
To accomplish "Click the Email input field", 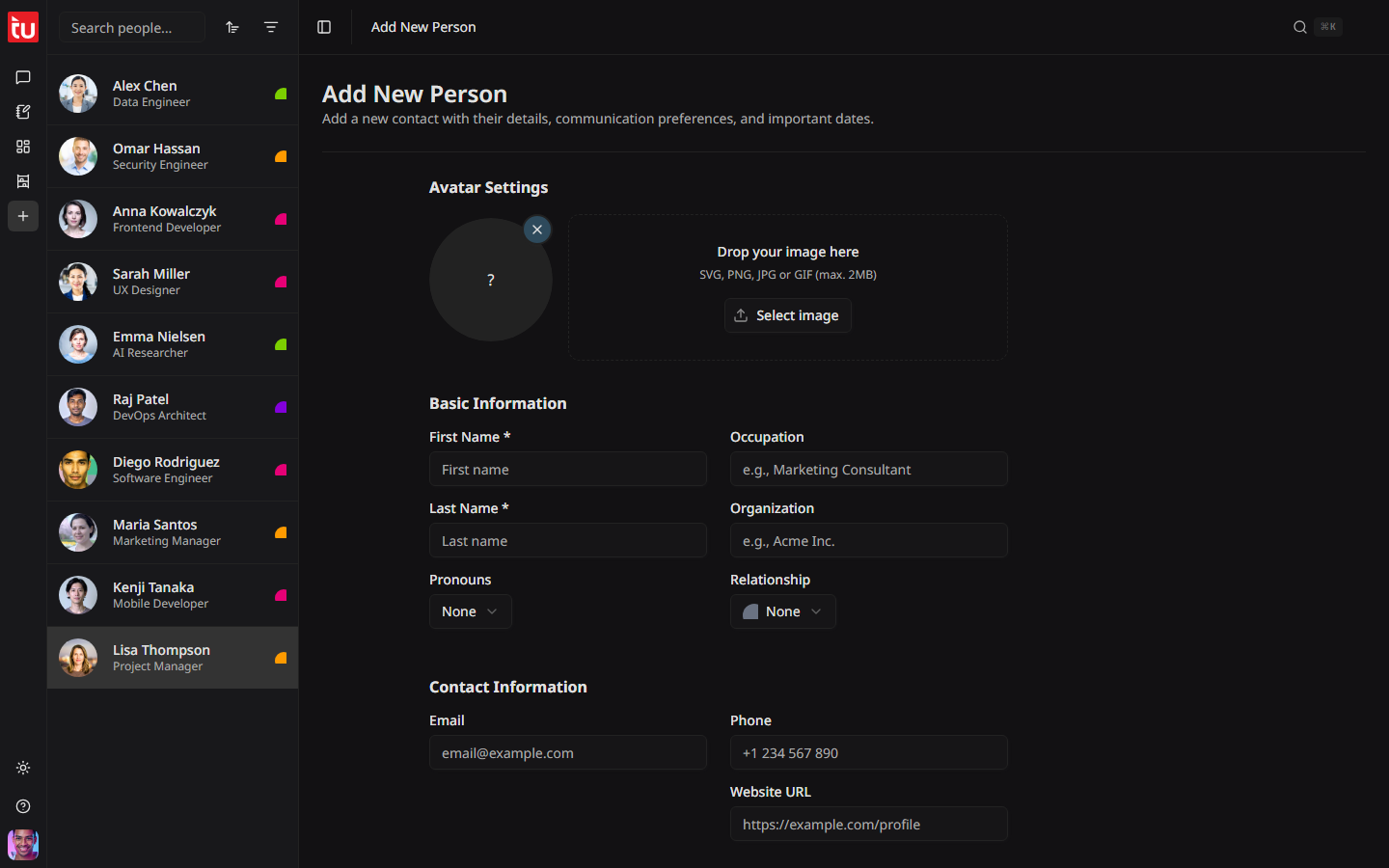I will (x=568, y=753).
